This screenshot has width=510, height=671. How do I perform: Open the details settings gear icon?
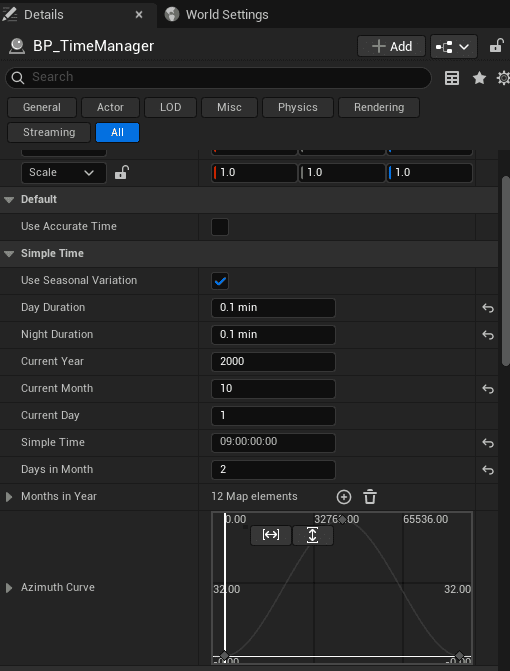coord(503,78)
